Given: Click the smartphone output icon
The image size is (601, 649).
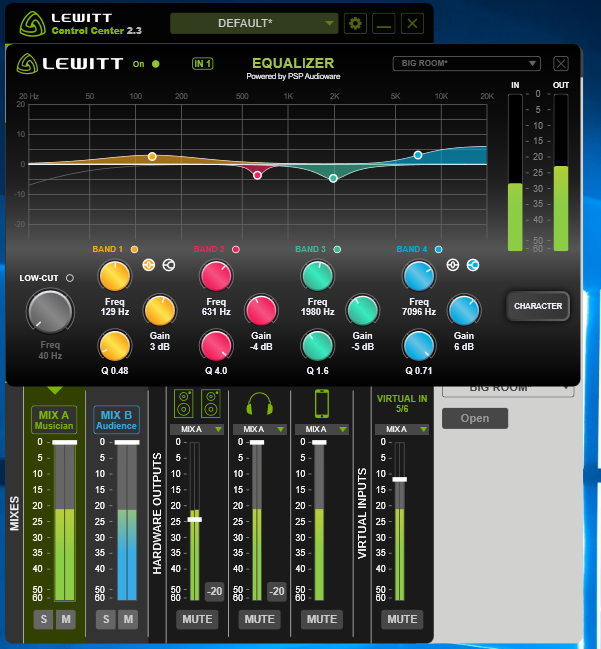Looking at the screenshot, I should (x=322, y=403).
